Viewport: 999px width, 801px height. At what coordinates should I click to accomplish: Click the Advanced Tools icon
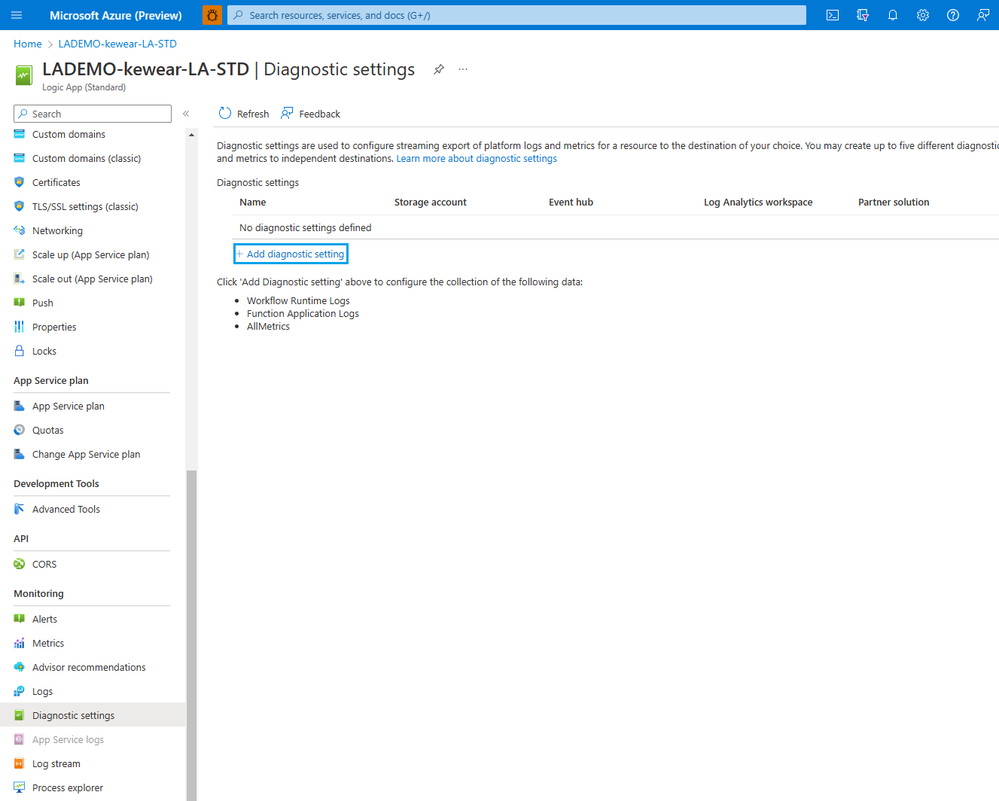point(19,509)
